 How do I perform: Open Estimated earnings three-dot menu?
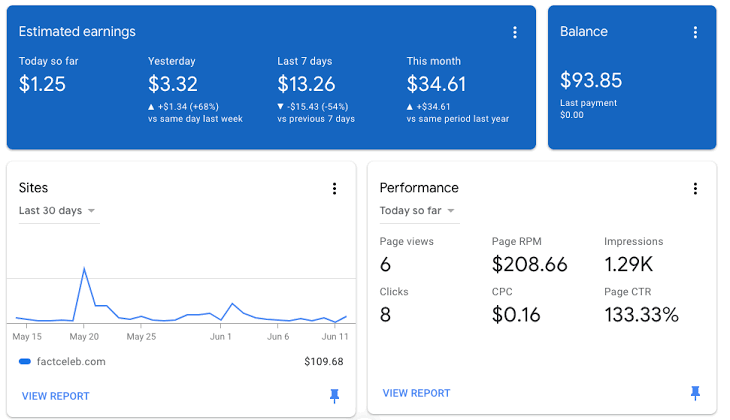(515, 32)
